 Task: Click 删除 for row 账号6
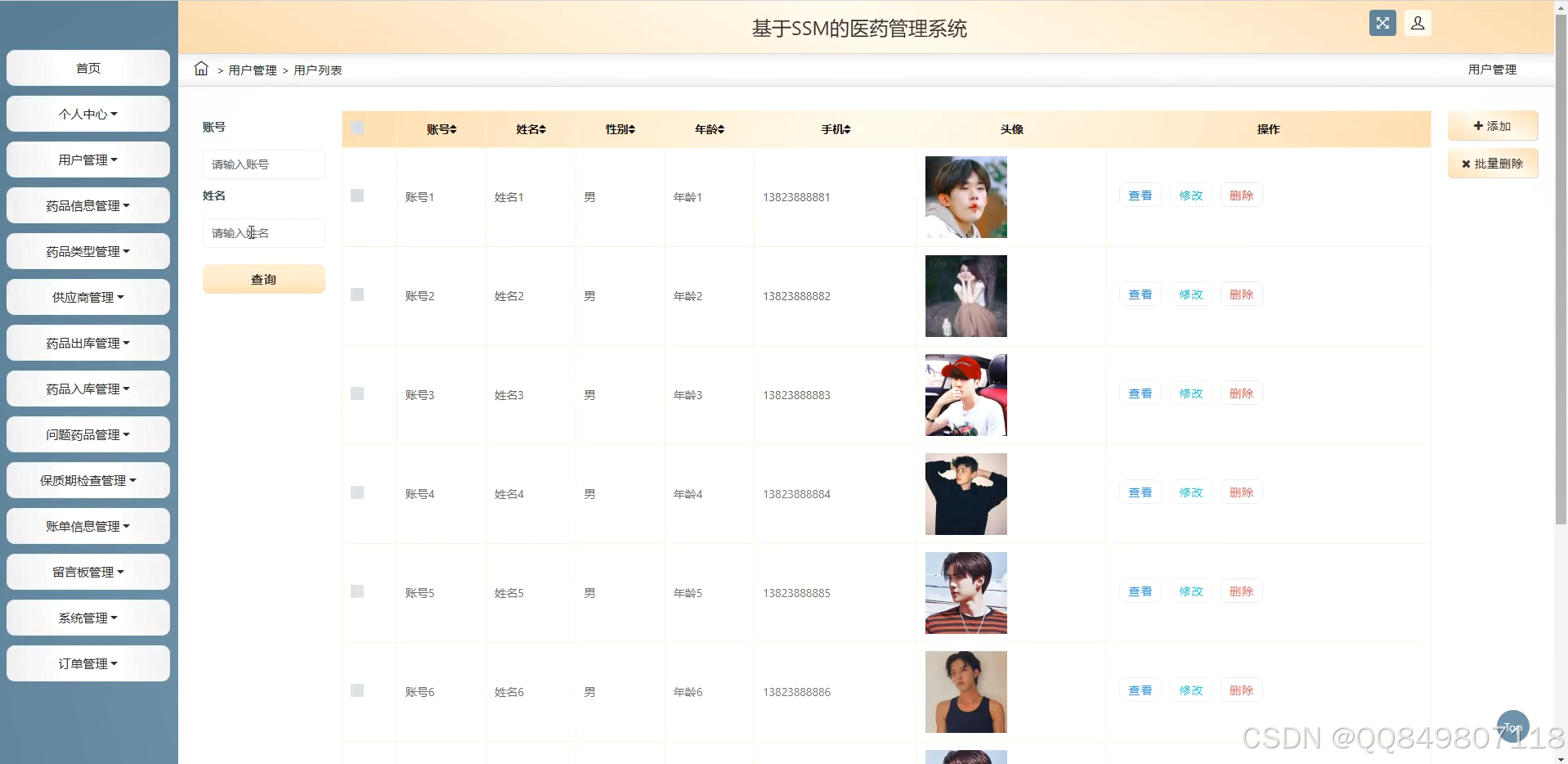point(1241,690)
